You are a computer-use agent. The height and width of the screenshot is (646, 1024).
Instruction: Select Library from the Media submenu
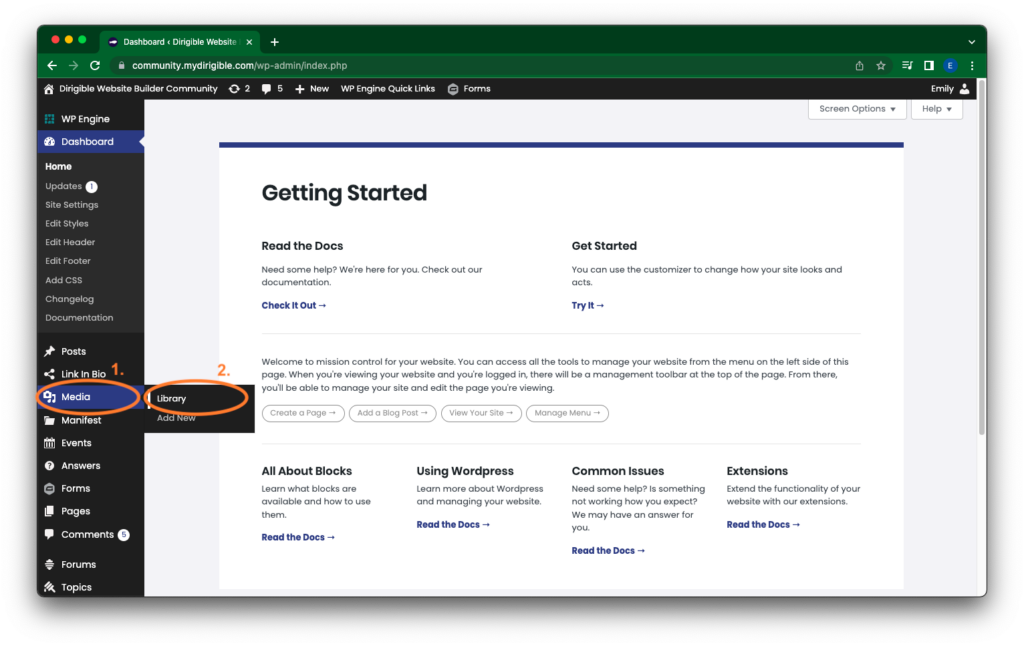tap(170, 397)
